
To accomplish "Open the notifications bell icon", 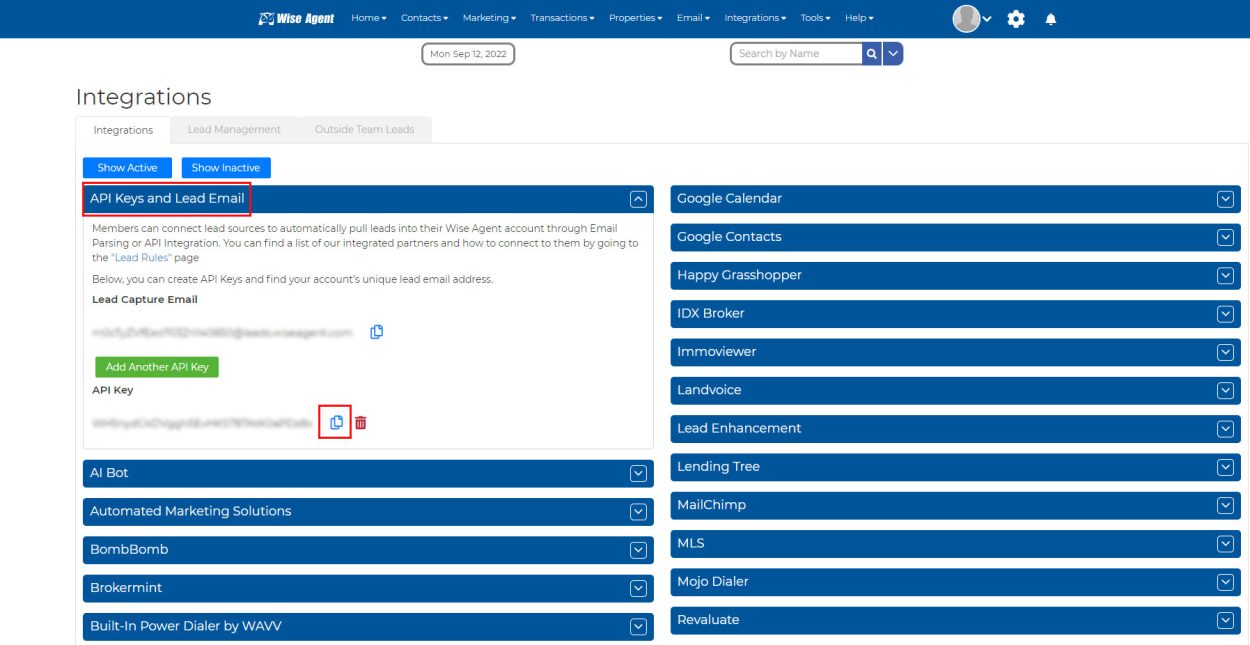I will pyautogui.click(x=1049, y=18).
